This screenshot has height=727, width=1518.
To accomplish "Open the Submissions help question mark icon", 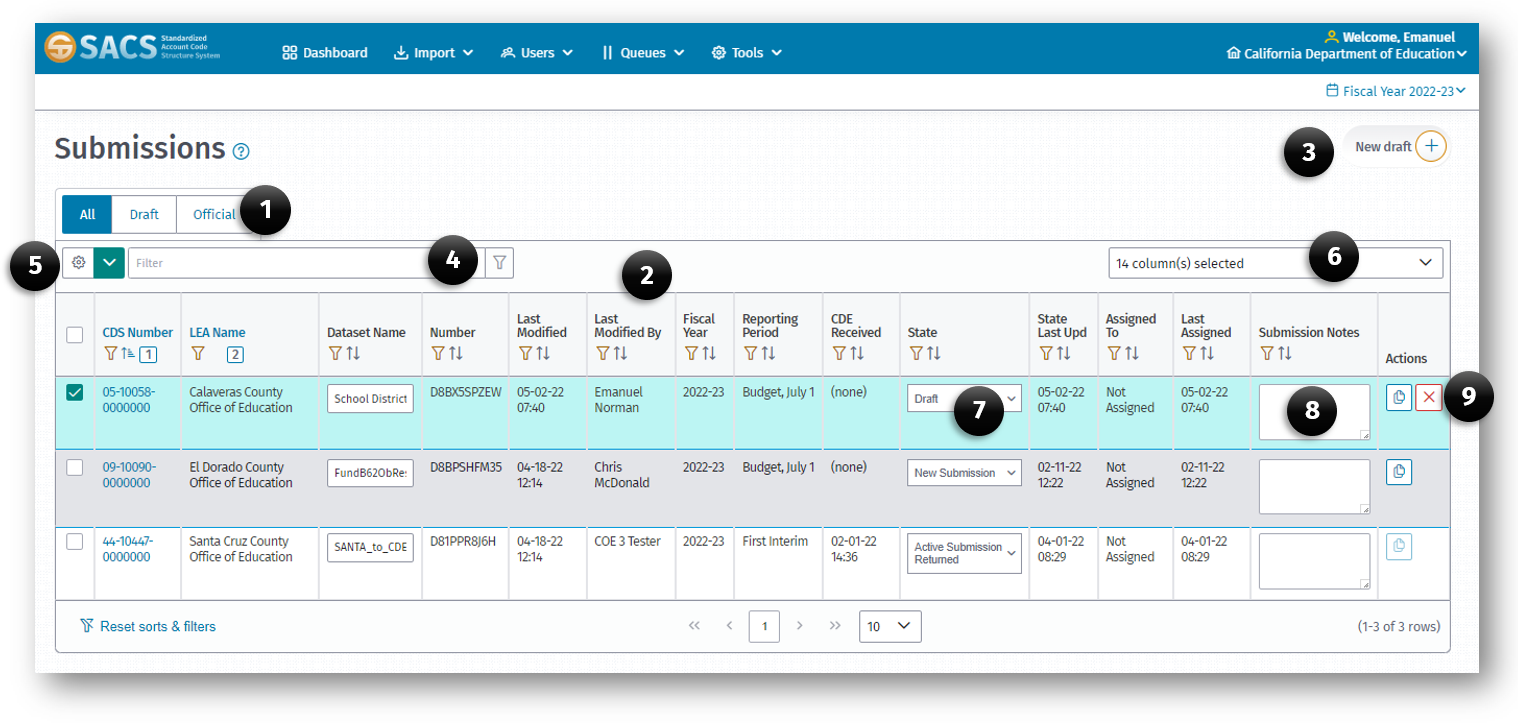I will (240, 150).
